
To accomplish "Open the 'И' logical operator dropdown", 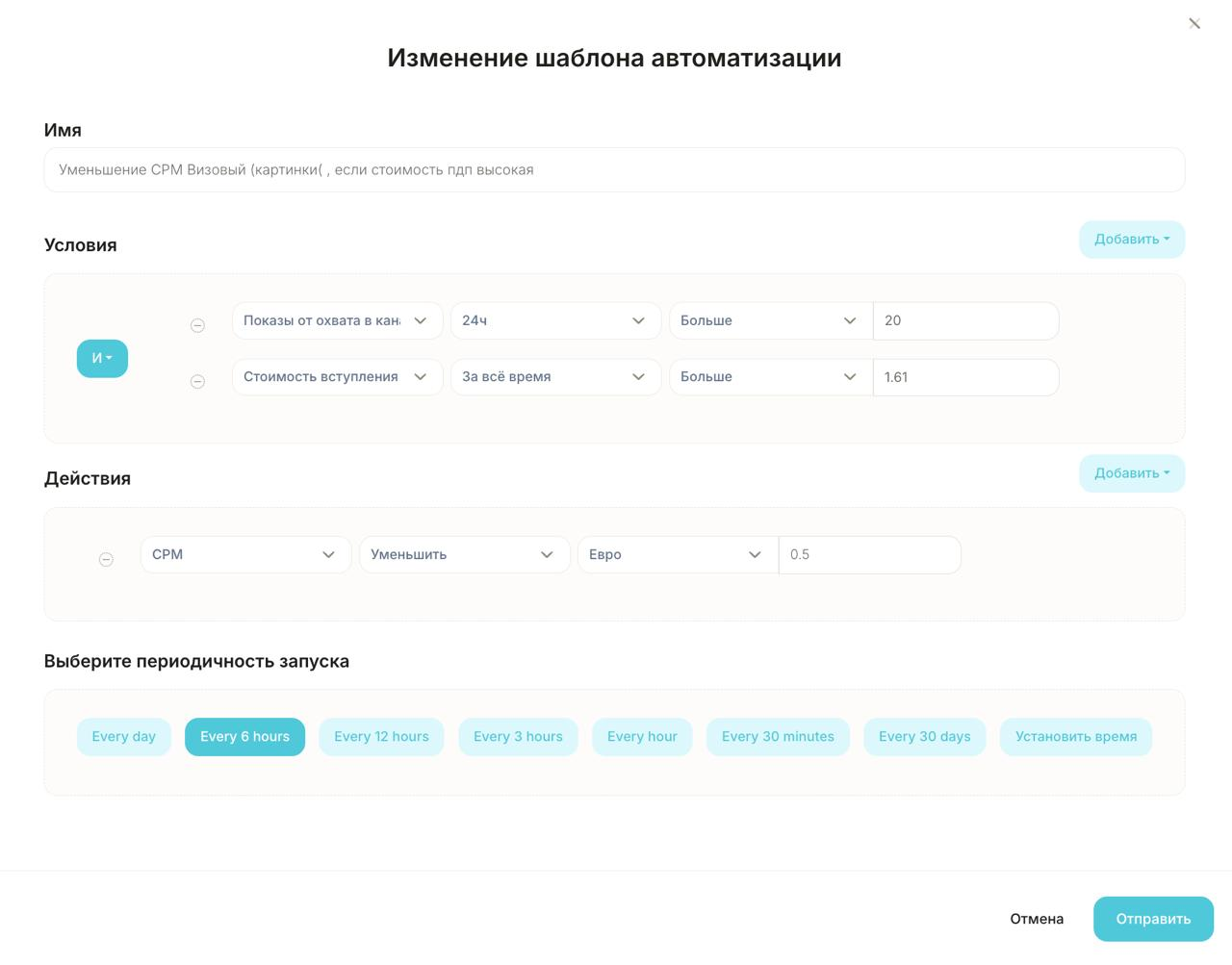I will [x=102, y=359].
